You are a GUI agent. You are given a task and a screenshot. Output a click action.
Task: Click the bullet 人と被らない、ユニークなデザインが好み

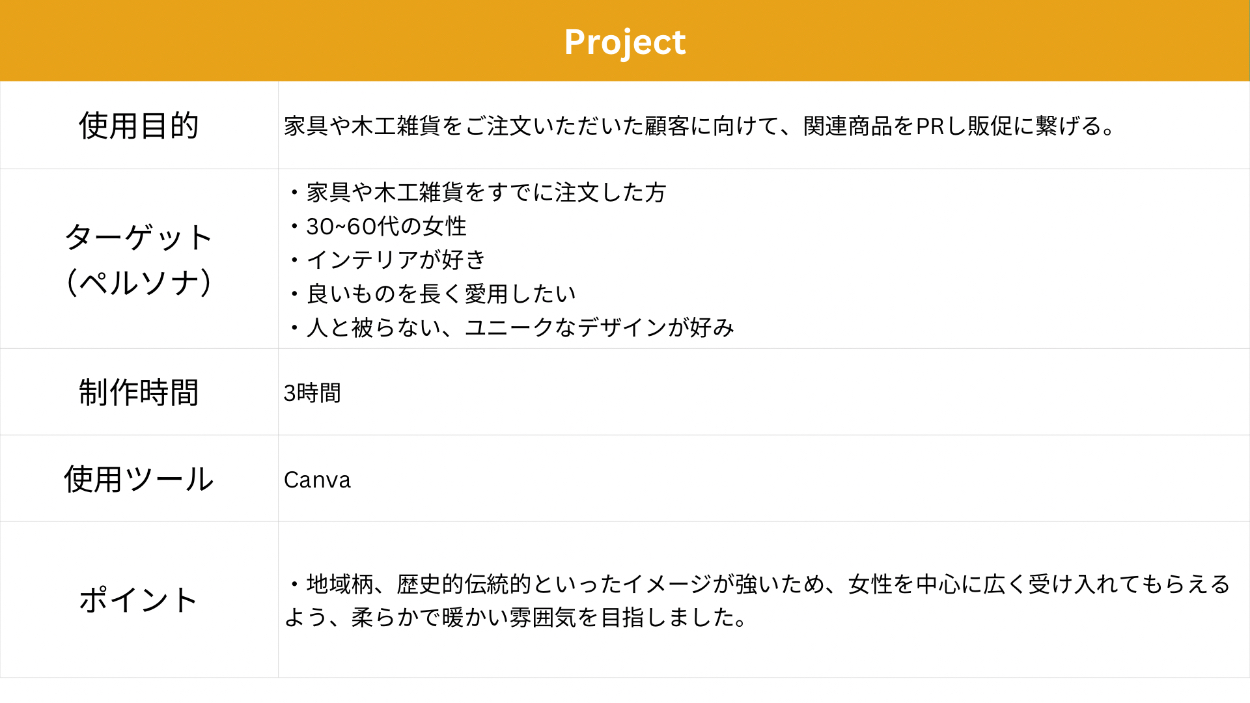pos(519,327)
